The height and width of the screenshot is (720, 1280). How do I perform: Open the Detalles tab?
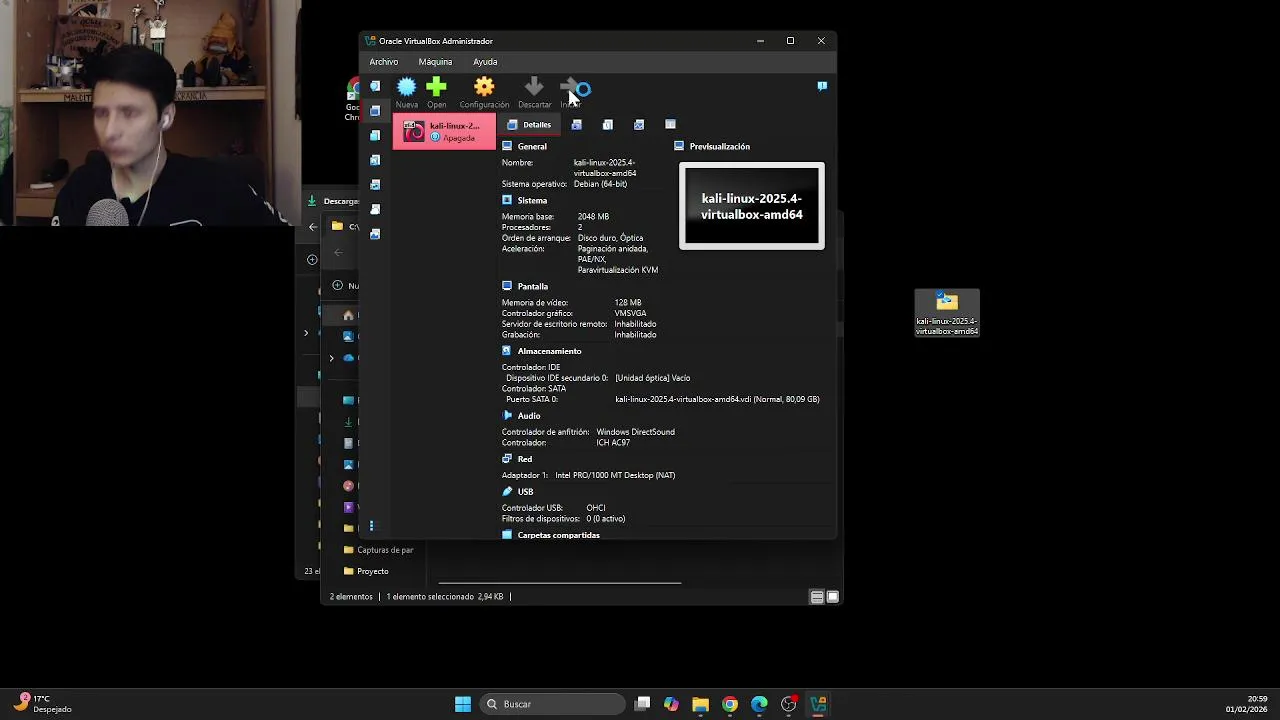coord(529,125)
